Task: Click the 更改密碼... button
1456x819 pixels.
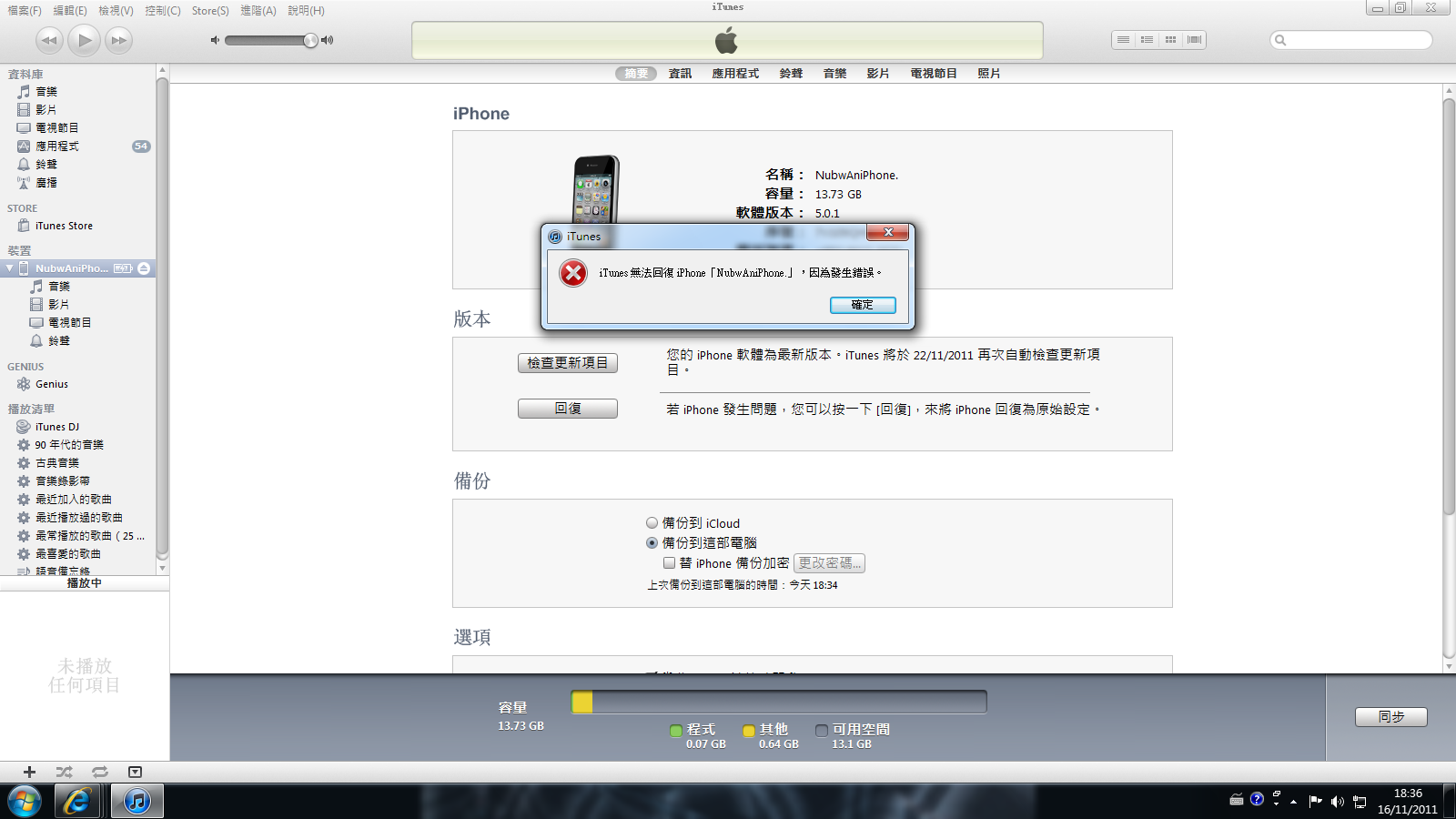Action: tap(829, 563)
